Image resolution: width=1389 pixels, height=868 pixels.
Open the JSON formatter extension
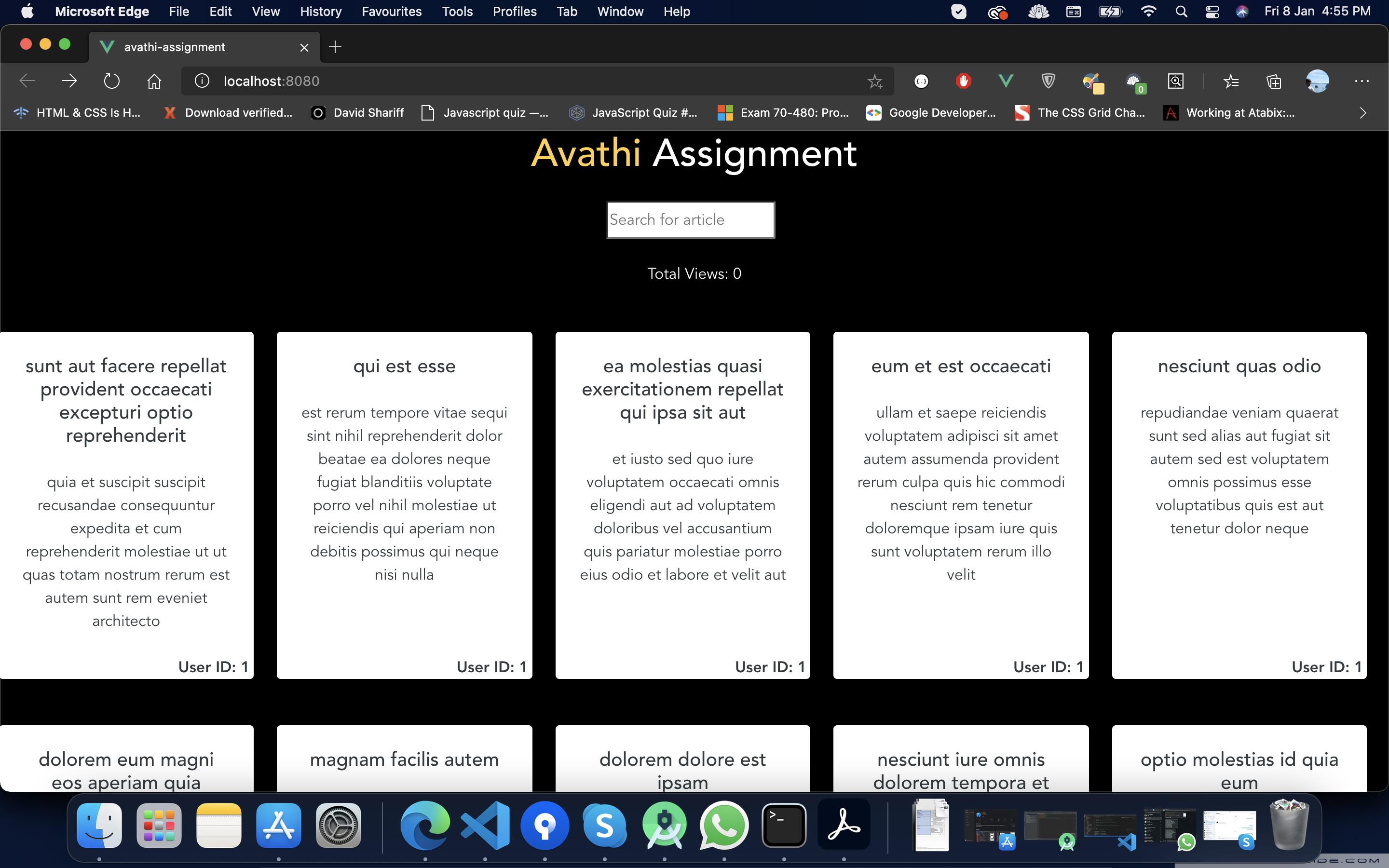(922, 81)
